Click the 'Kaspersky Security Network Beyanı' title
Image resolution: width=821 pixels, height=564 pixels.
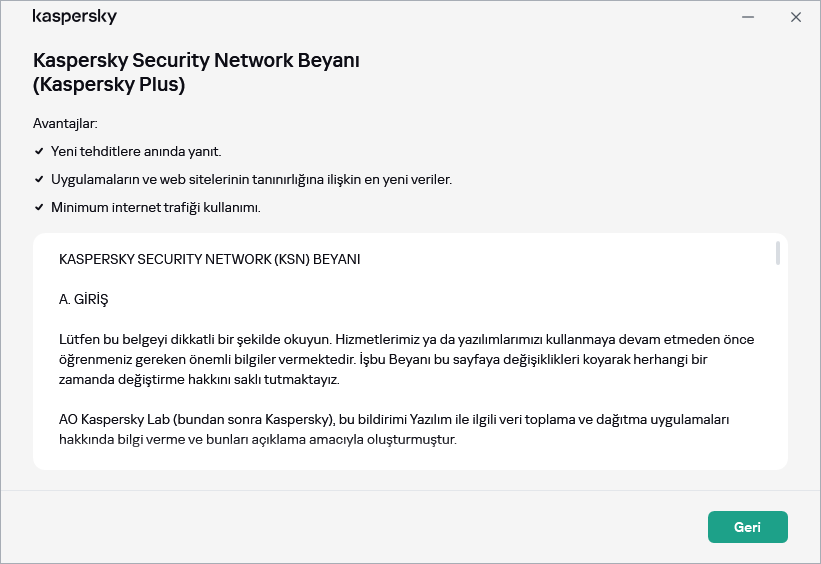click(196, 60)
